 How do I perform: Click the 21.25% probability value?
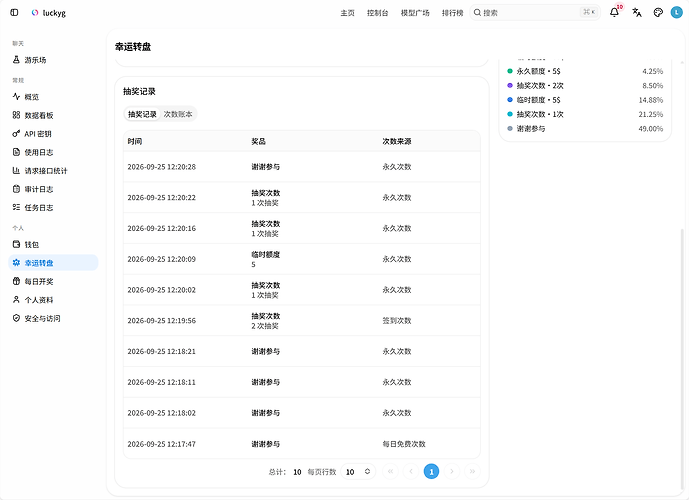[651, 114]
